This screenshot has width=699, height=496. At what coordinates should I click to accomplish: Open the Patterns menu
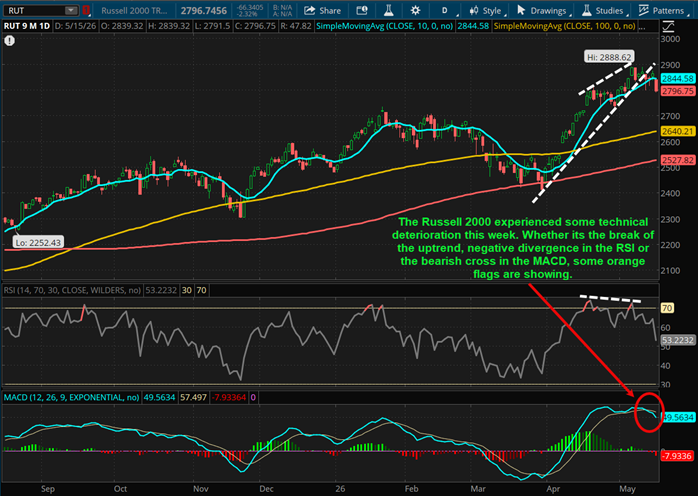[x=662, y=11]
